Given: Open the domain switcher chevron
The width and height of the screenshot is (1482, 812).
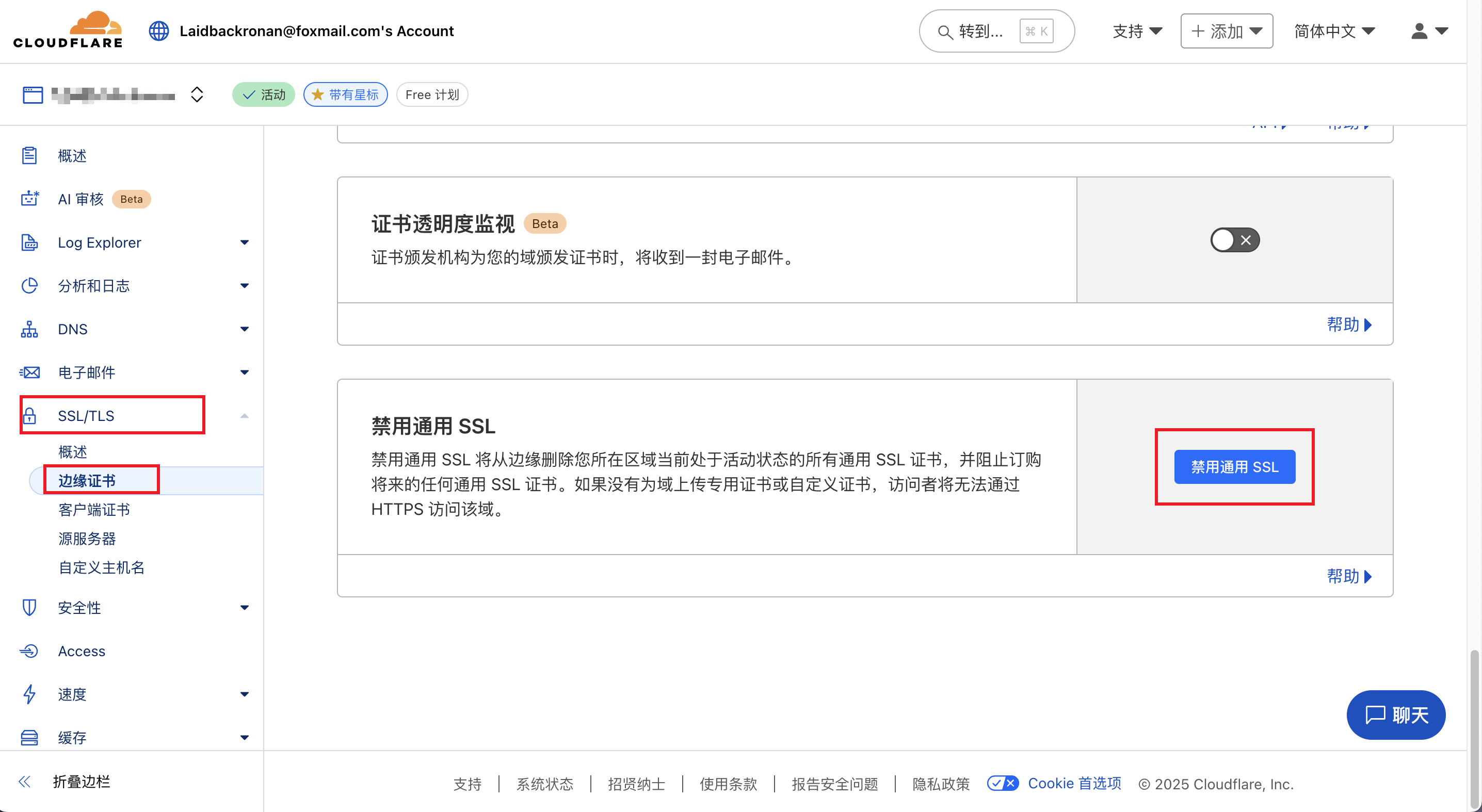Looking at the screenshot, I should click(197, 94).
